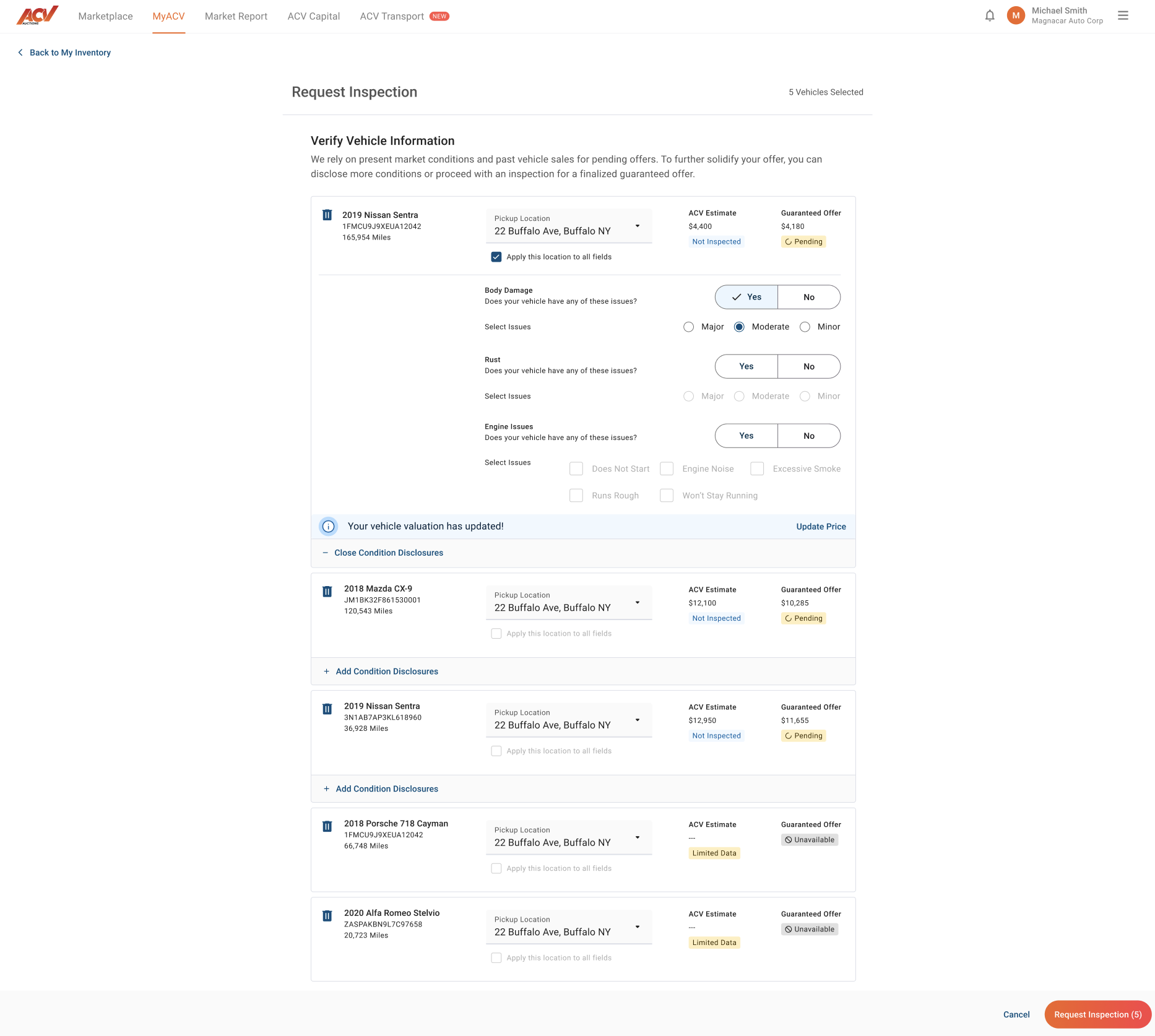Screen dimensions: 1155x1036
Task: Select the Major body damage radio button
Action: pos(688,327)
